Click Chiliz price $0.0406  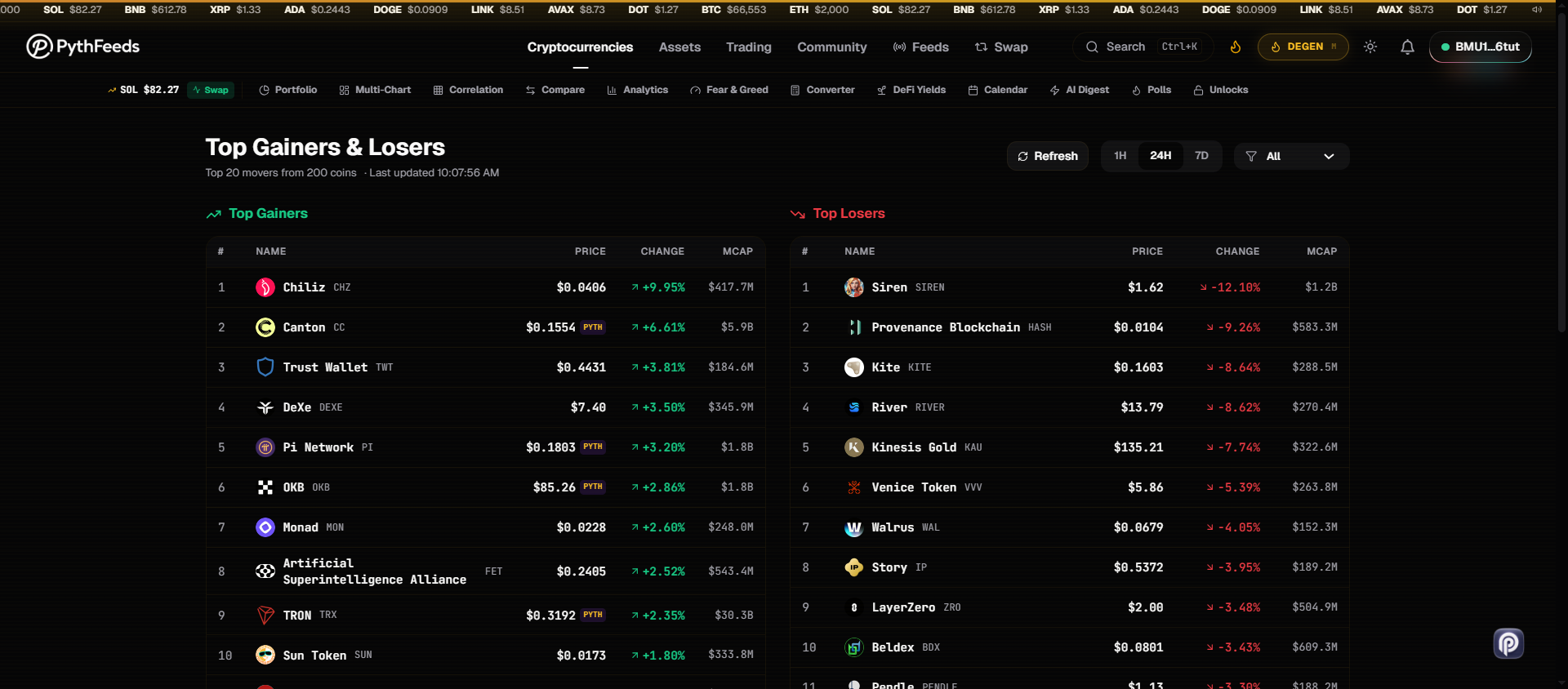click(581, 287)
